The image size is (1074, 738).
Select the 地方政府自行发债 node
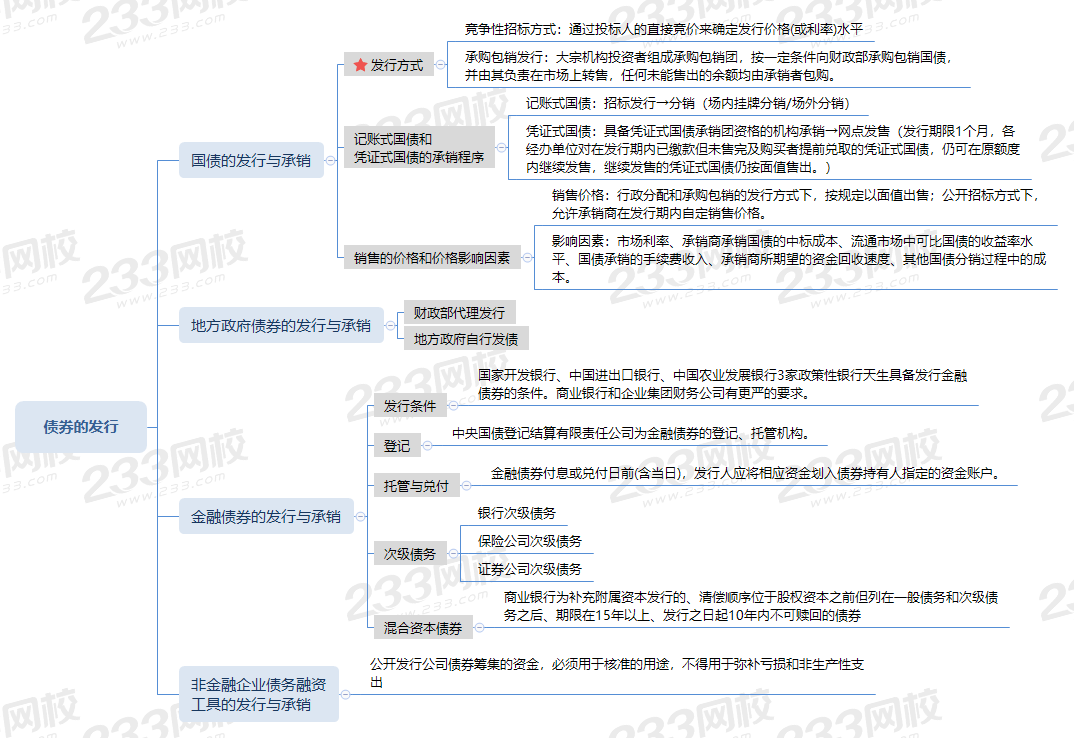click(x=466, y=339)
